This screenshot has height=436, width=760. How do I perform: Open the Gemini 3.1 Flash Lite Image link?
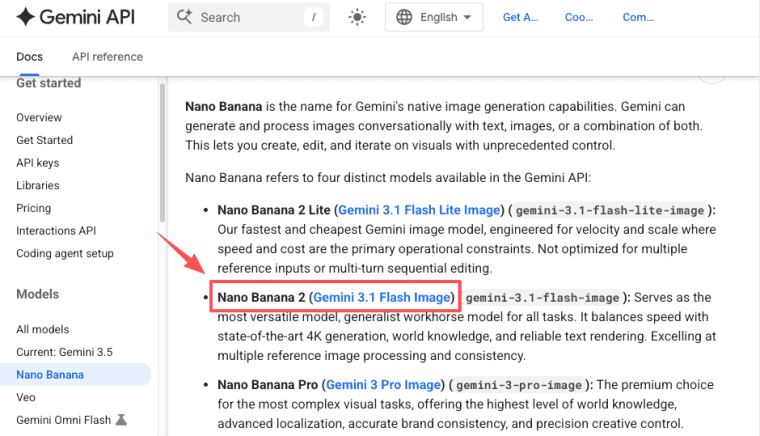pyautogui.click(x=419, y=210)
